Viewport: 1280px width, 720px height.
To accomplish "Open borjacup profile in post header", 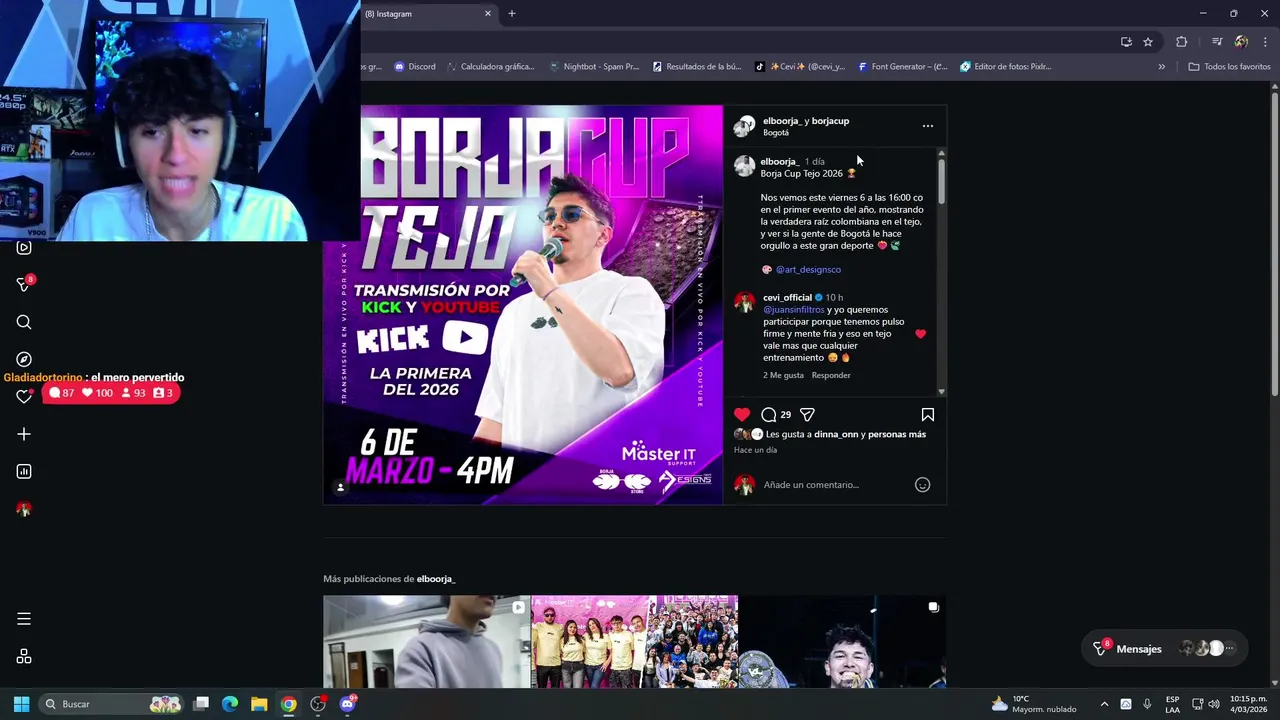I will click(x=830, y=121).
